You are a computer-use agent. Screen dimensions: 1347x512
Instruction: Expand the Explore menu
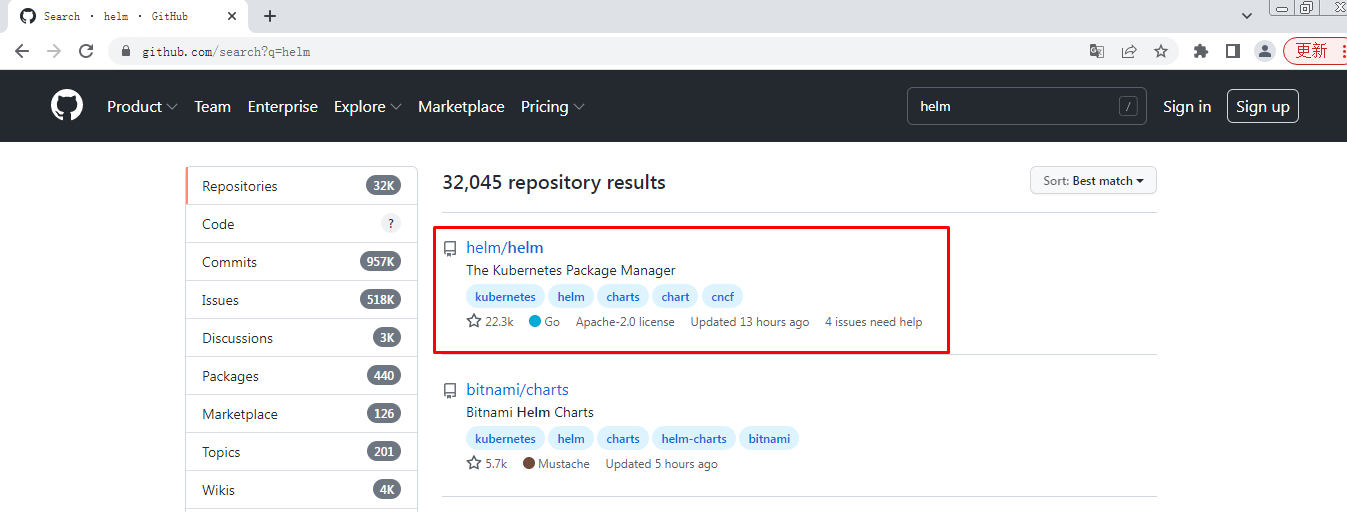368,106
